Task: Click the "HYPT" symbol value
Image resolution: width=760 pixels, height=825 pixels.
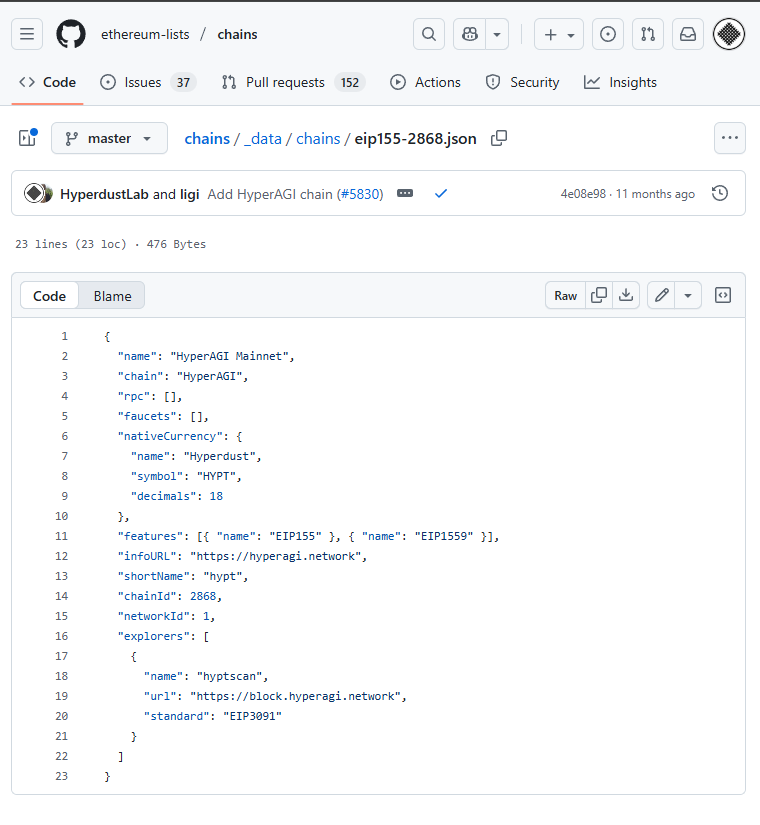Action: [x=216, y=476]
